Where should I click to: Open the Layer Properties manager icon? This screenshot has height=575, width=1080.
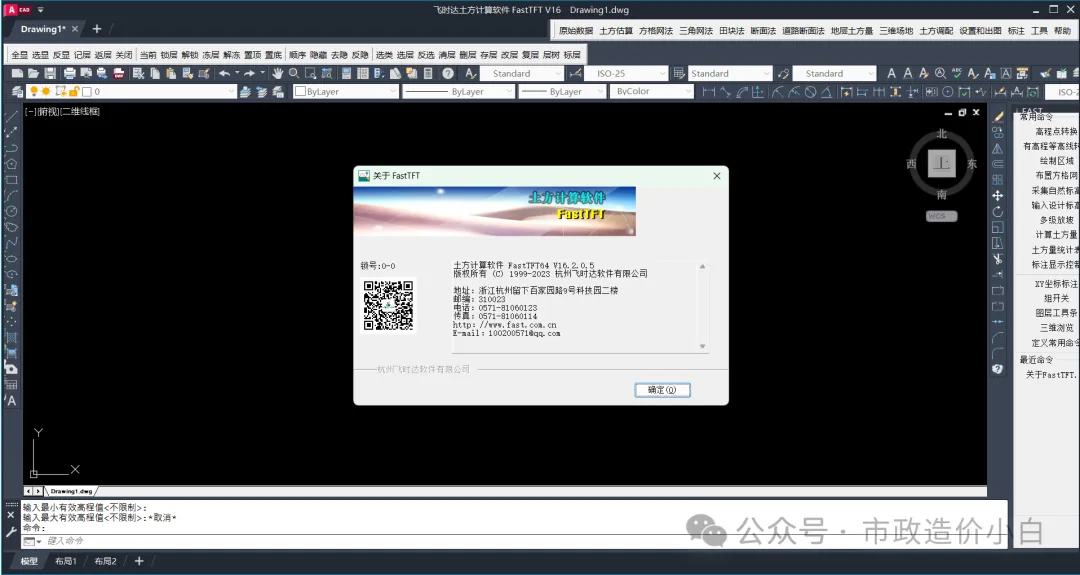(17, 92)
